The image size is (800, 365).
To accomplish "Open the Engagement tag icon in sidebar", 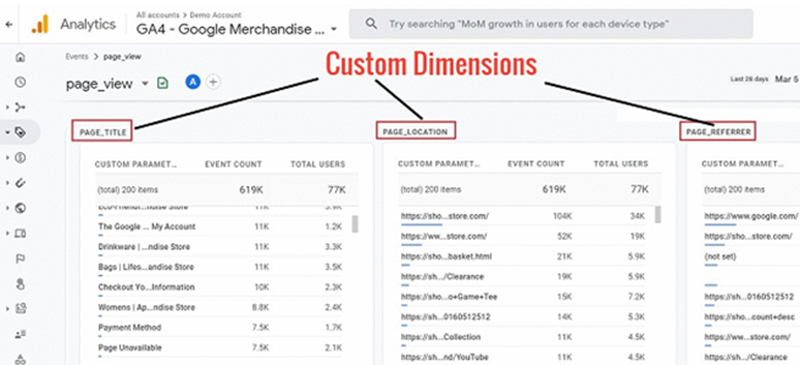I will 20,132.
